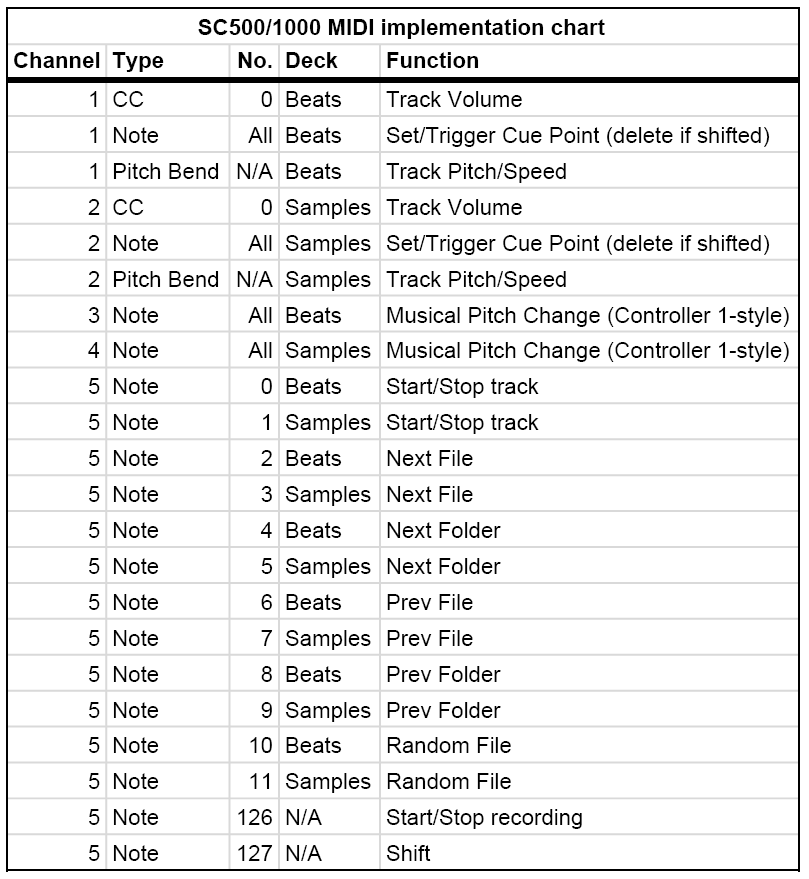The height and width of the screenshot is (879, 809).
Task: Click the 'Deck' column header
Action: coord(311,61)
